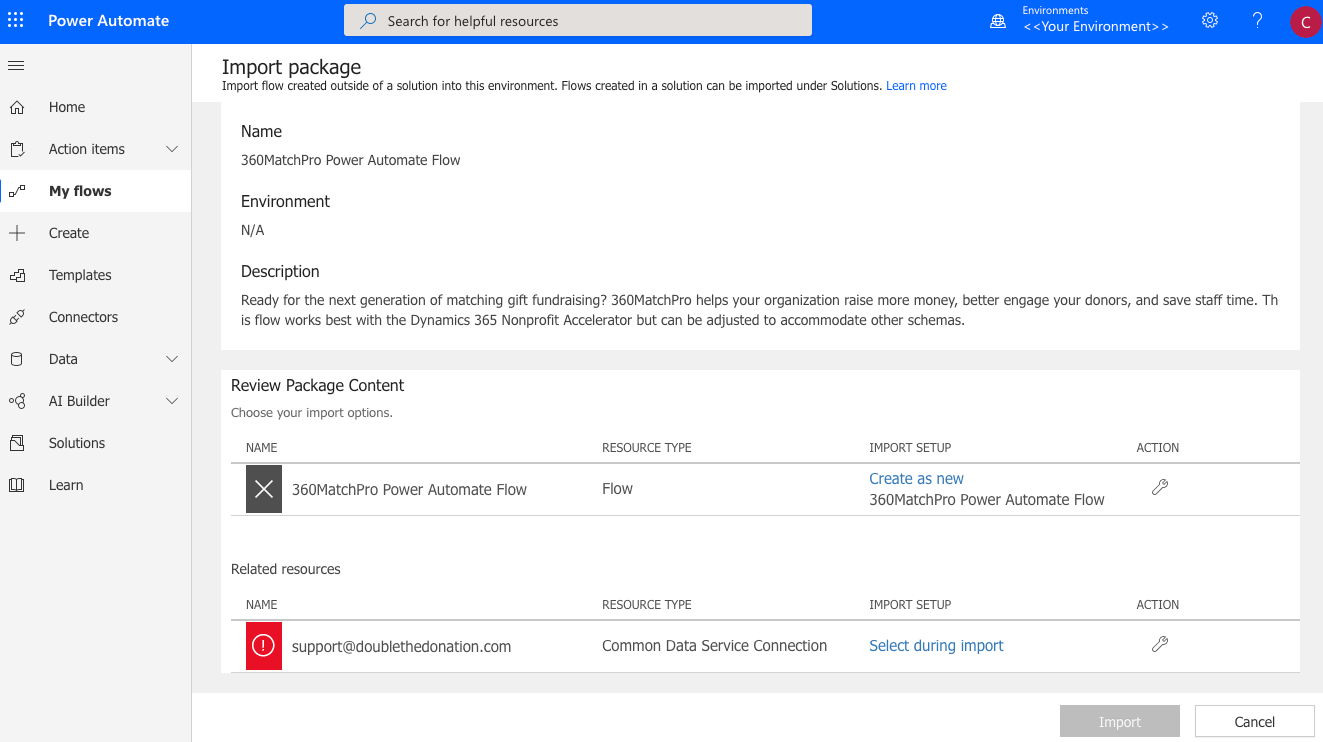This screenshot has width=1323, height=742.
Task: Expand the Data chevron
Action: 172,359
